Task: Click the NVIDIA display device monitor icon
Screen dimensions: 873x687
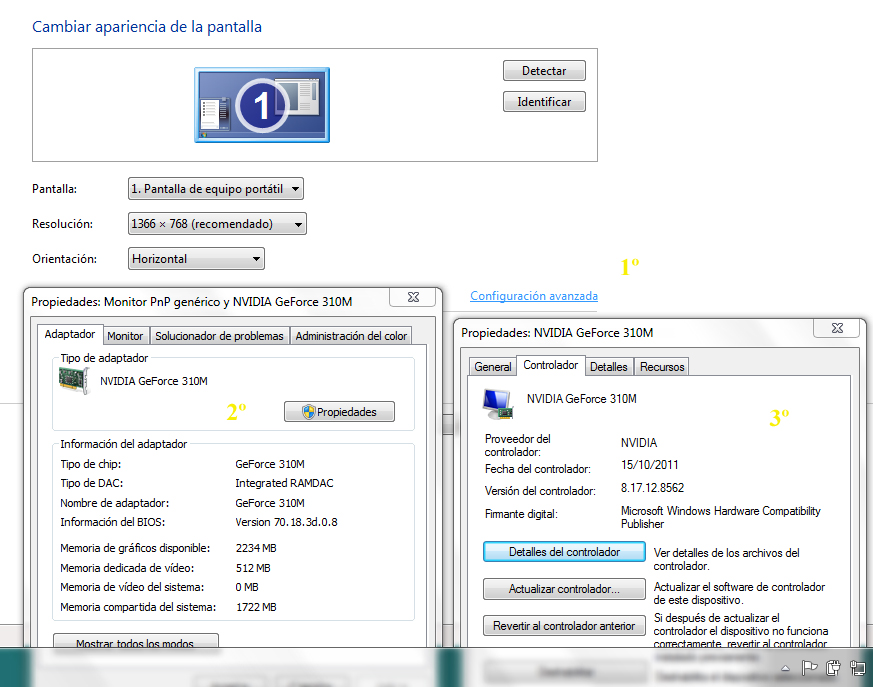Action: pyautogui.click(x=498, y=404)
